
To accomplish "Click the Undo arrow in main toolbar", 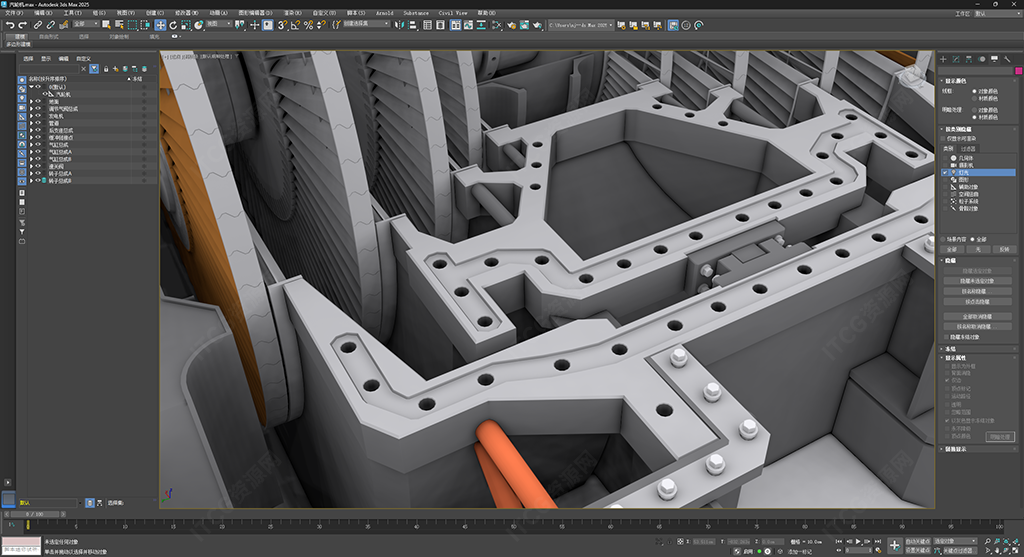I will click(8, 24).
